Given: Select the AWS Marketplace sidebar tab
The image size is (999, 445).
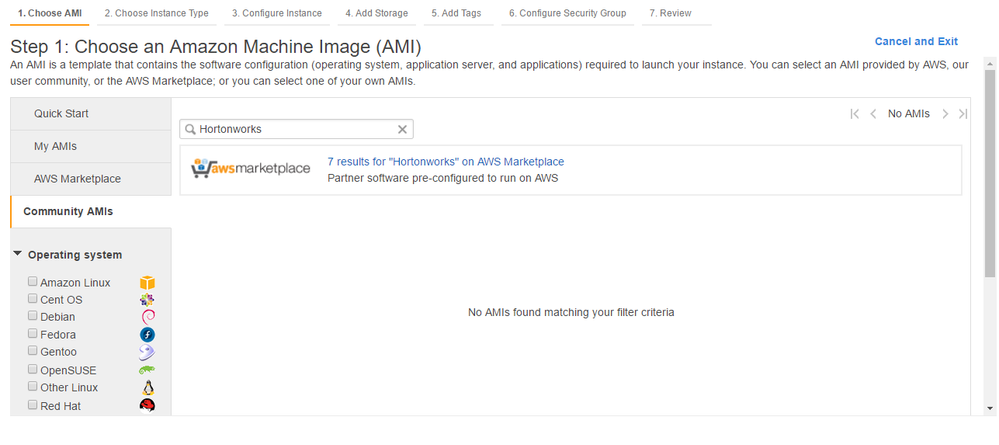Looking at the screenshot, I should (90, 179).
